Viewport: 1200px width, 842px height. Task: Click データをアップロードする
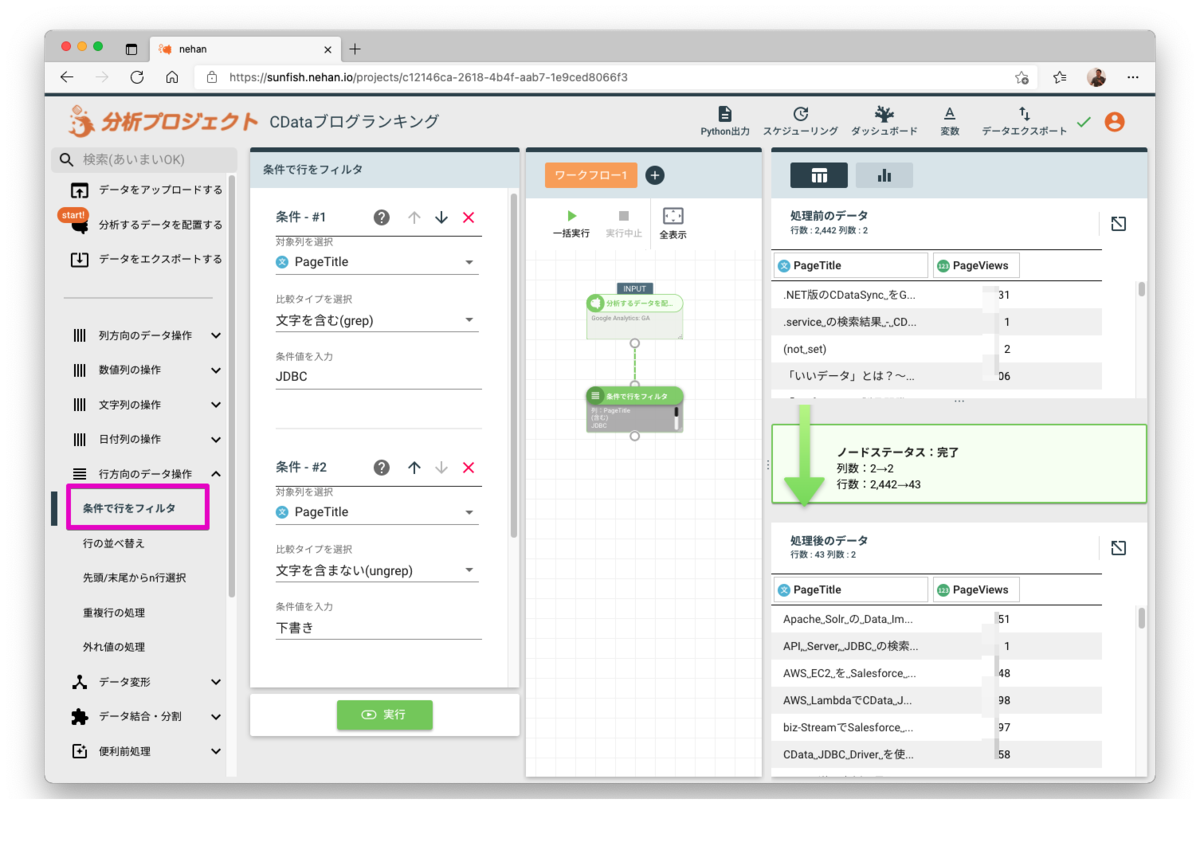(146, 190)
